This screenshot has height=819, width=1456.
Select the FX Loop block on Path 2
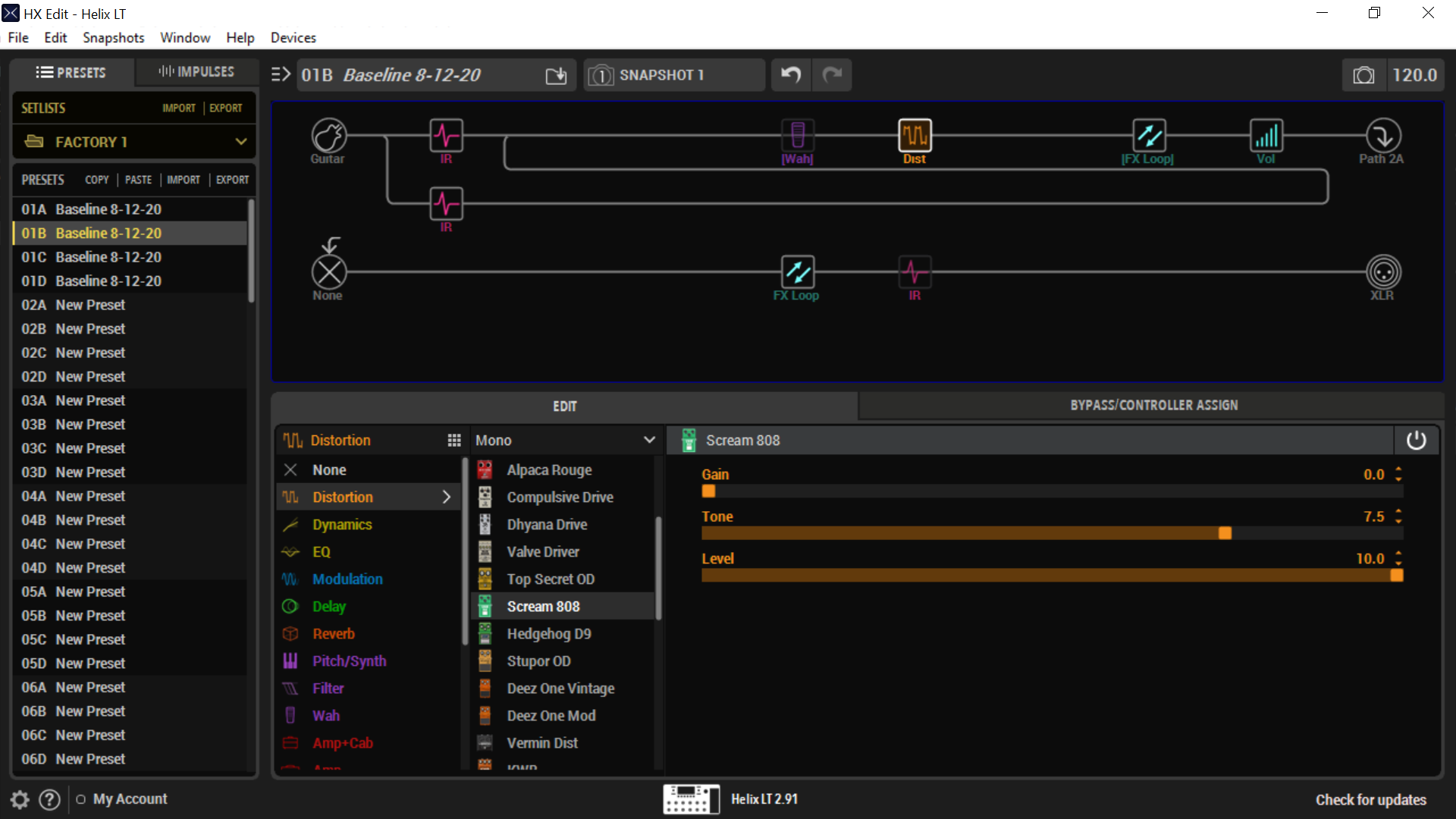(x=798, y=272)
